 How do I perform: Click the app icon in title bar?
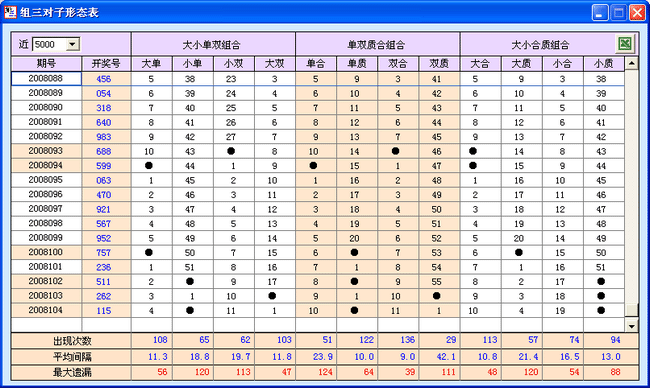click(x=10, y=12)
